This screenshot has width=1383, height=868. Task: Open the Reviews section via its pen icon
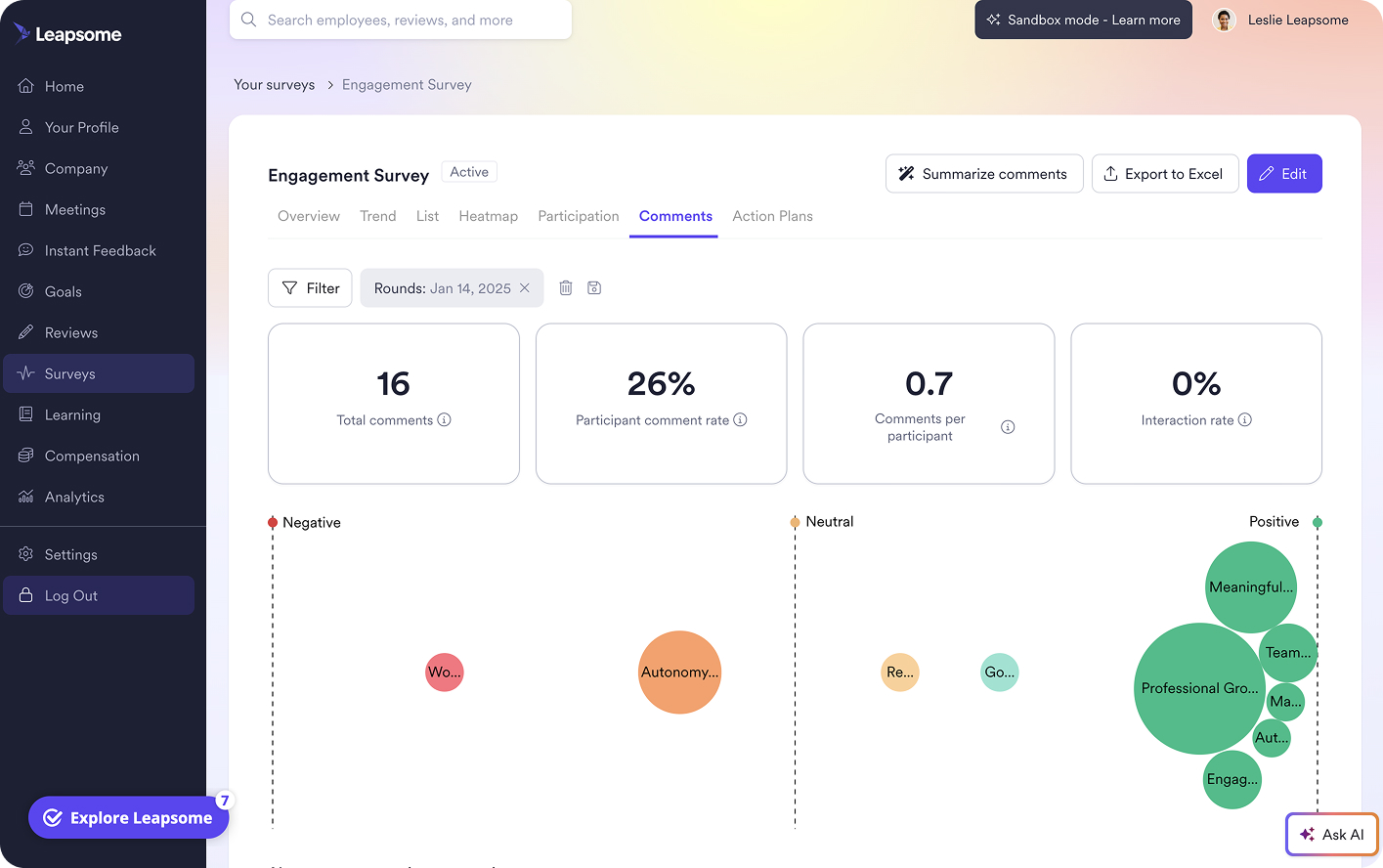click(25, 332)
